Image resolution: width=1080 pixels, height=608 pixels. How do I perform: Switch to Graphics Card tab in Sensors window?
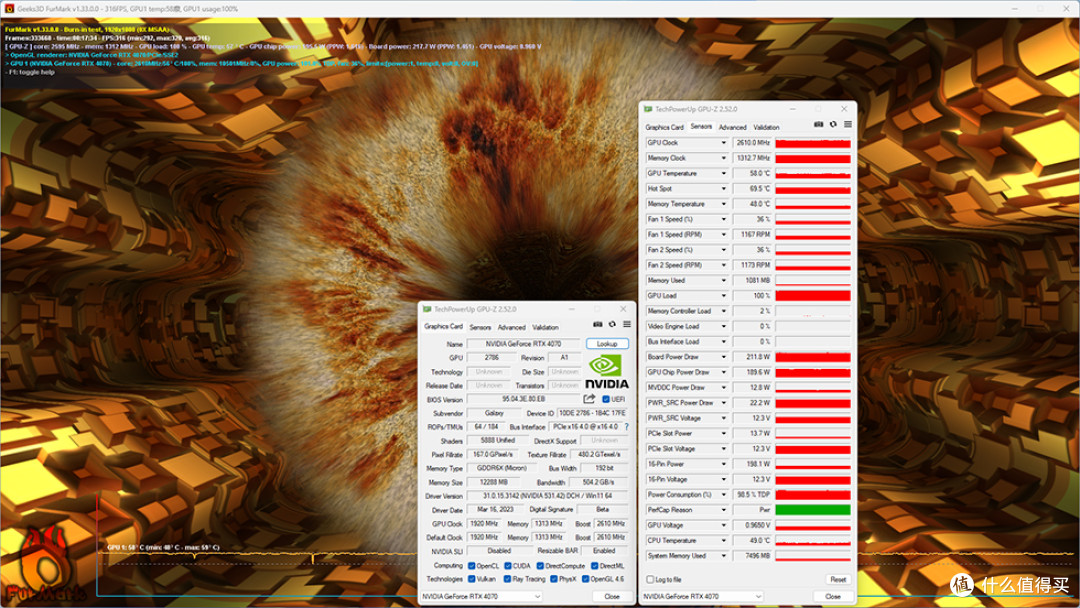coord(664,127)
